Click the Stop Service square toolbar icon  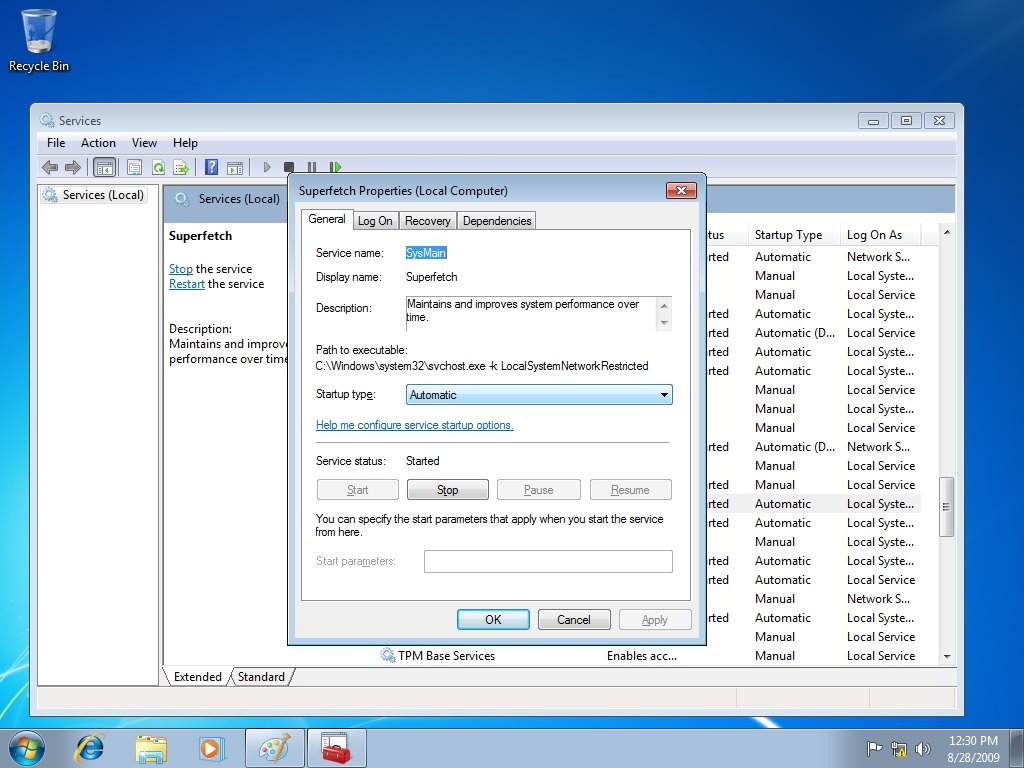[x=289, y=168]
